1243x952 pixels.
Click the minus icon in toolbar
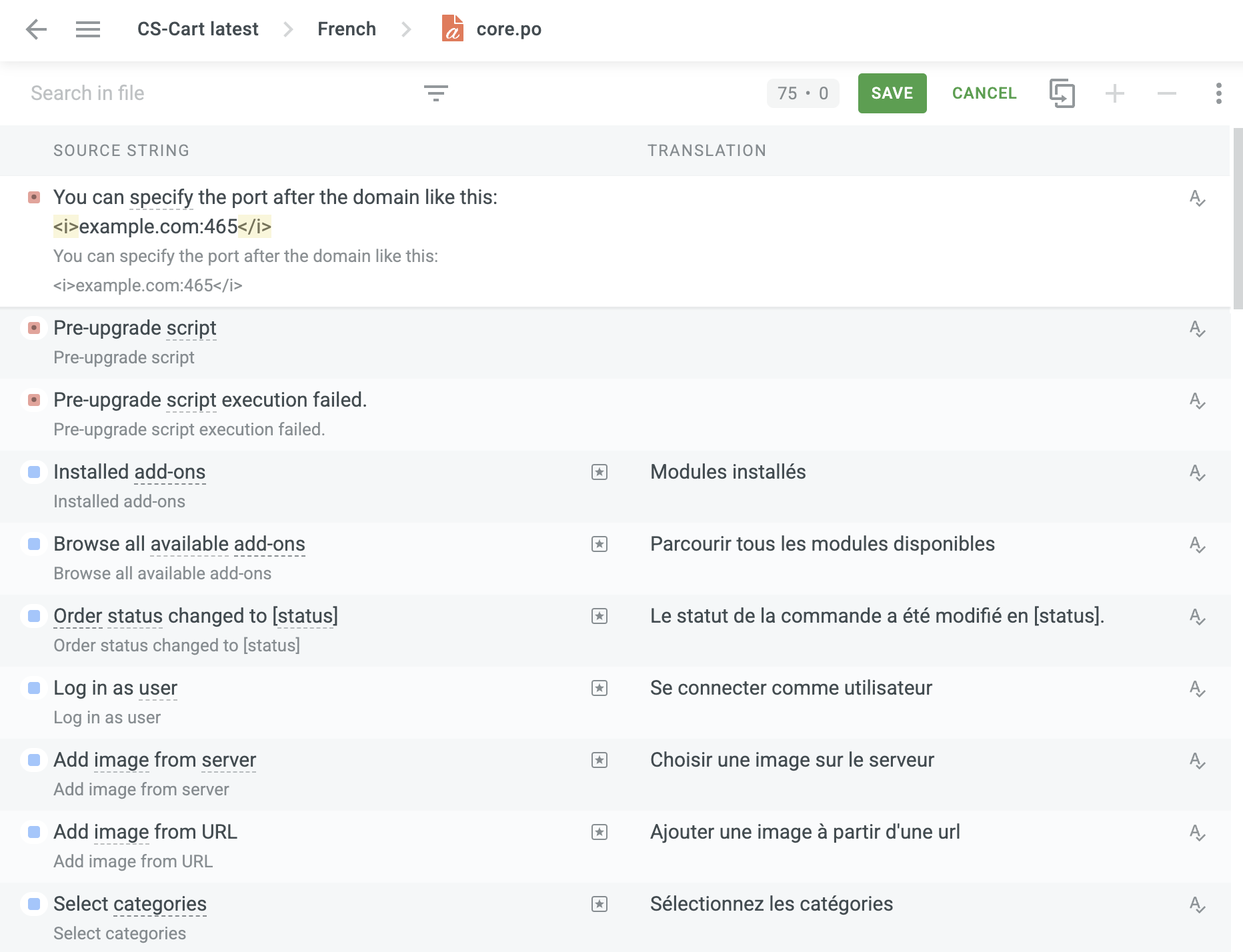pyautogui.click(x=1166, y=93)
